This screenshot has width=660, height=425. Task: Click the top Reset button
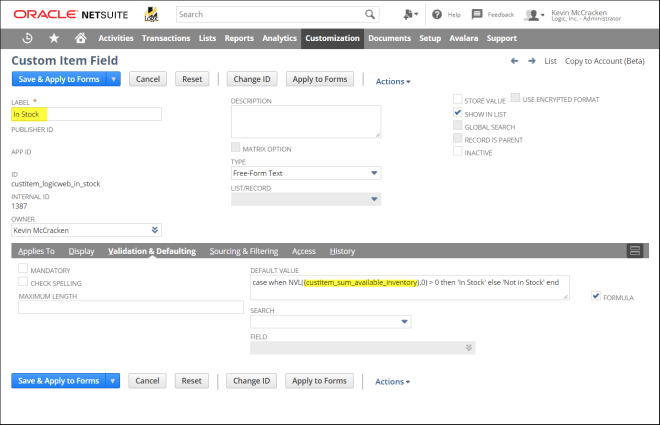tap(192, 79)
